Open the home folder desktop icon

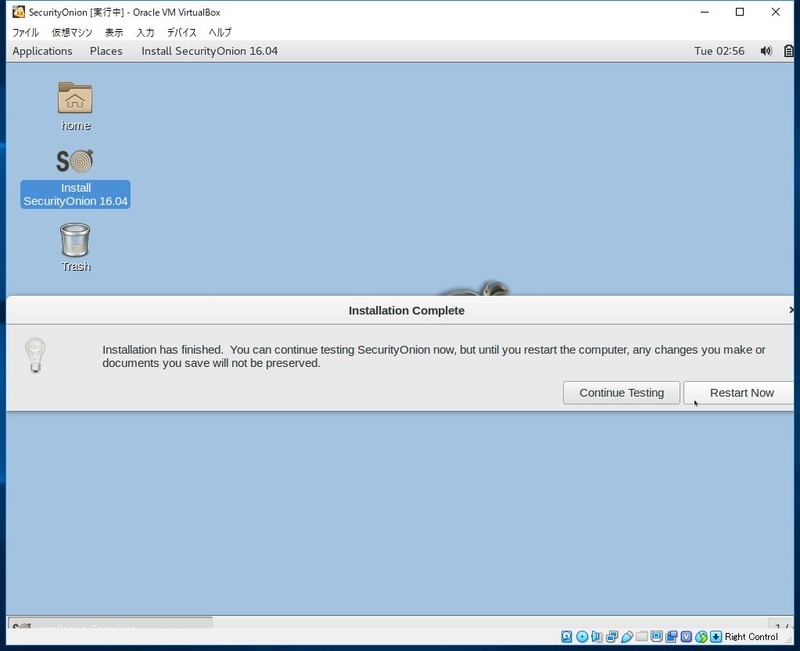[75, 98]
